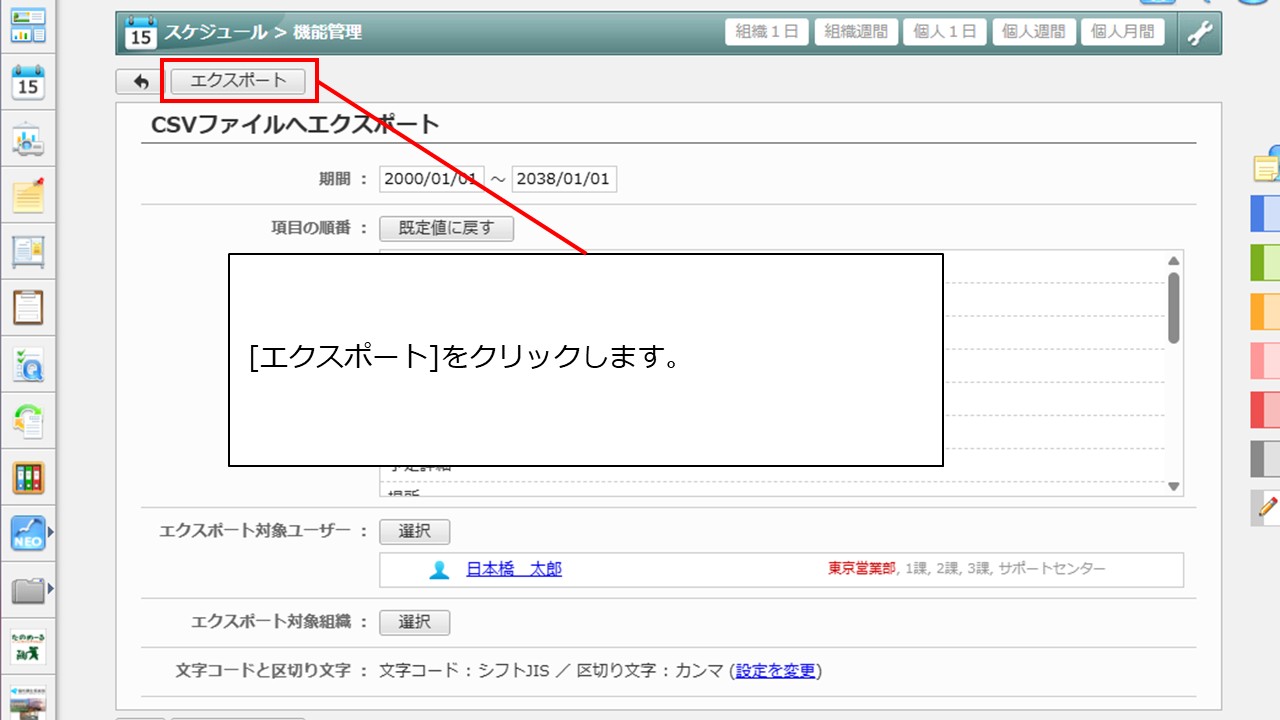Click the pencil edit icon on right
Screen dimensions: 1280x720
pyautogui.click(x=1267, y=507)
